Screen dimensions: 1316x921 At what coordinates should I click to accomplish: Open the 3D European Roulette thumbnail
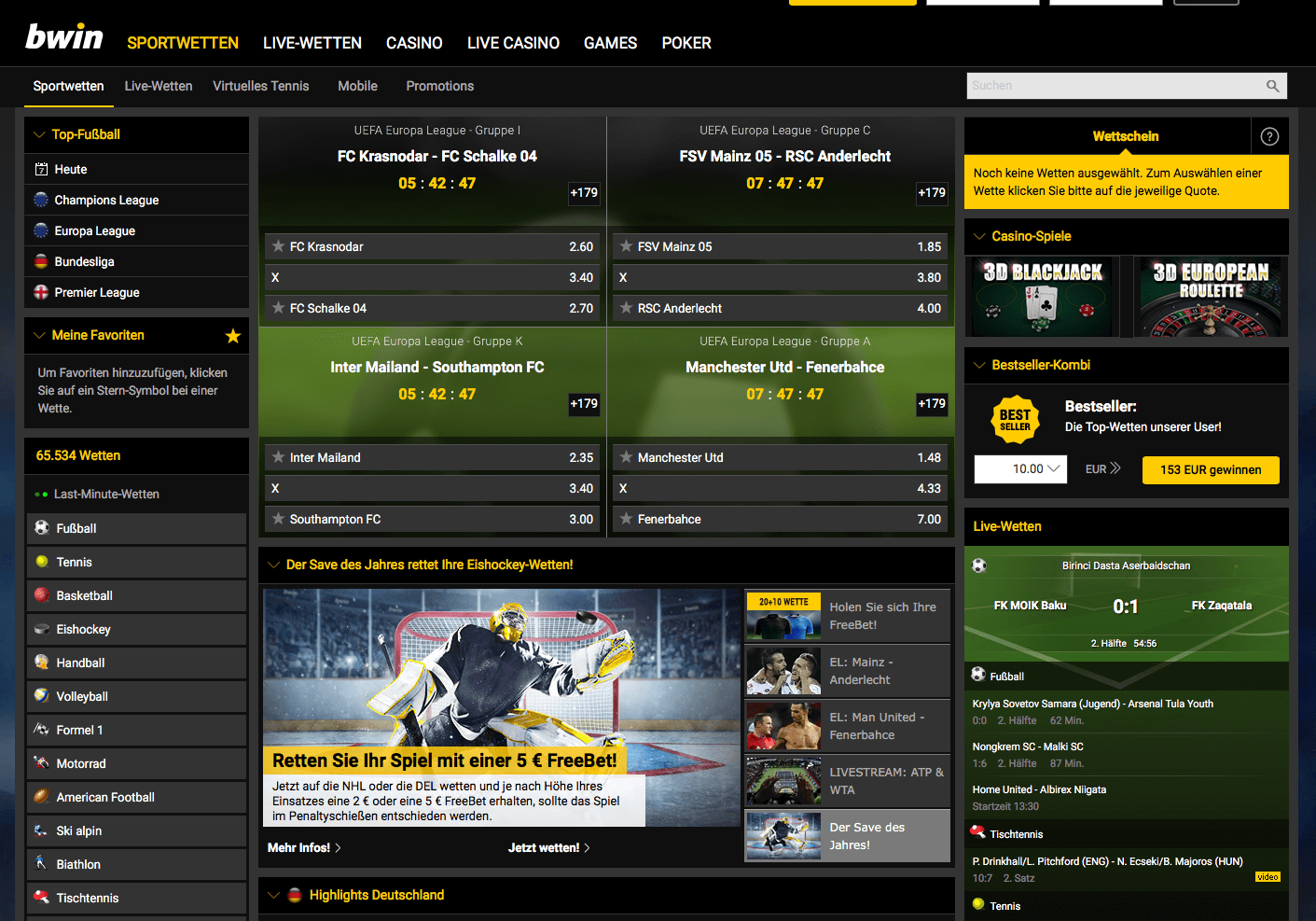[x=1211, y=297]
